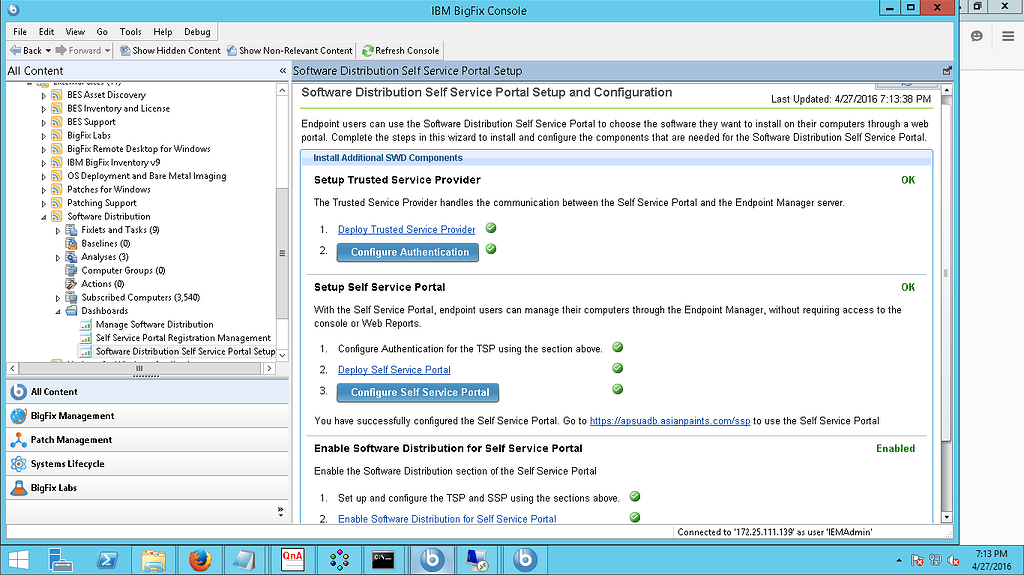Viewport: 1024px width, 575px height.
Task: Select the BigFix Labs flask icon
Action: tap(17, 488)
